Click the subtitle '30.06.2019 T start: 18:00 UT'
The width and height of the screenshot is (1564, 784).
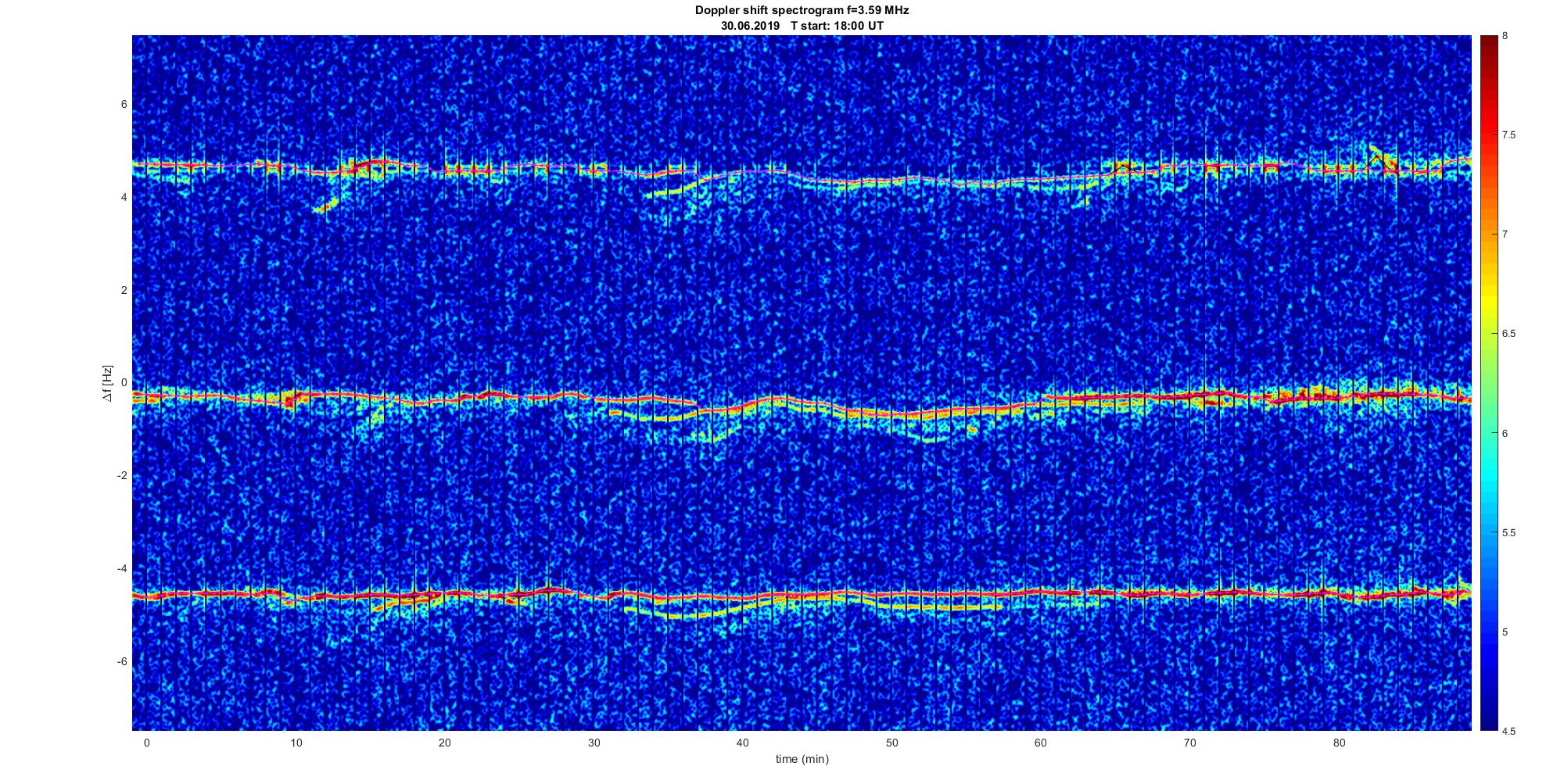click(802, 26)
